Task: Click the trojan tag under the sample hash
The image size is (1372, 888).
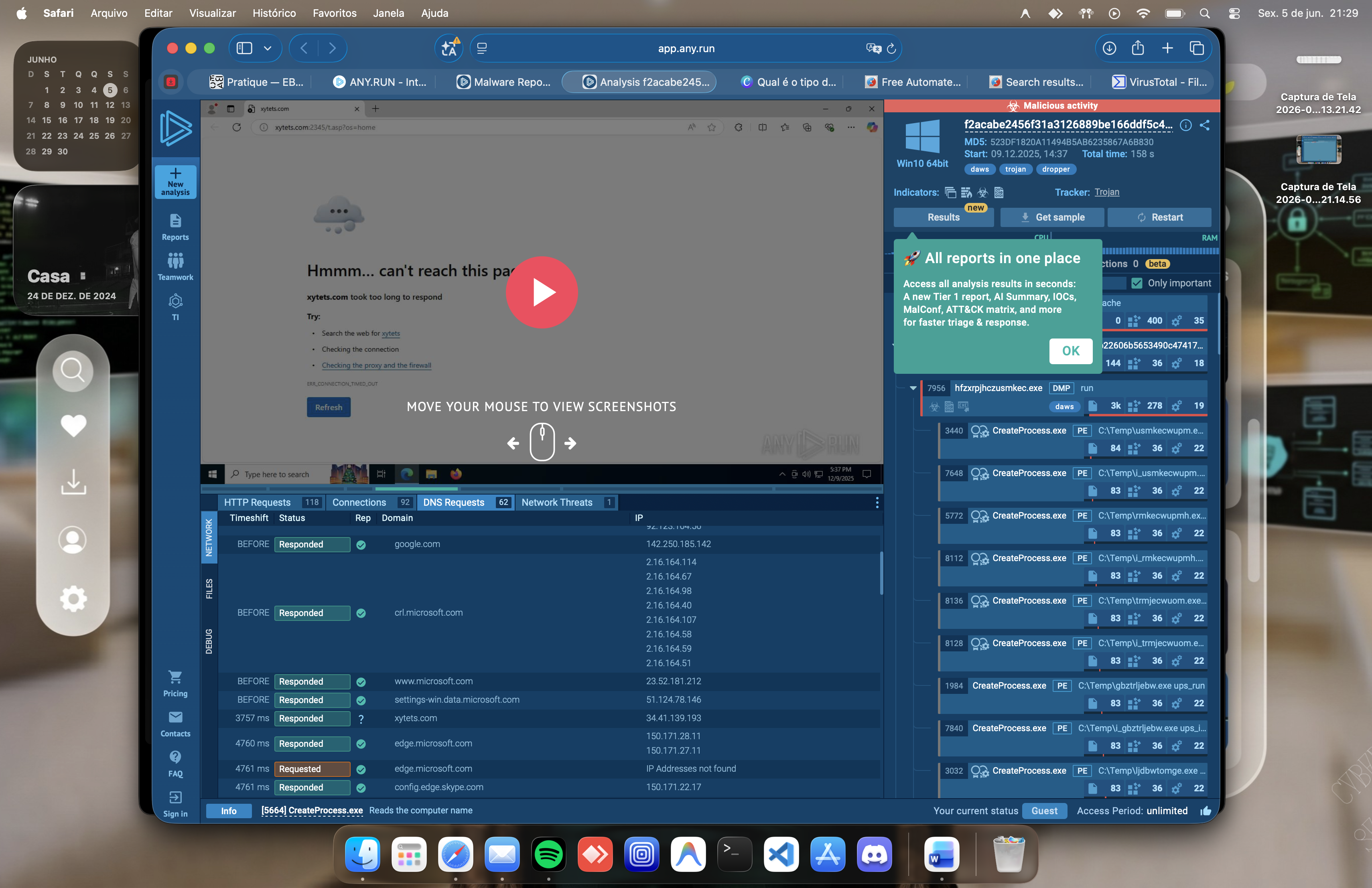Action: [x=1015, y=169]
